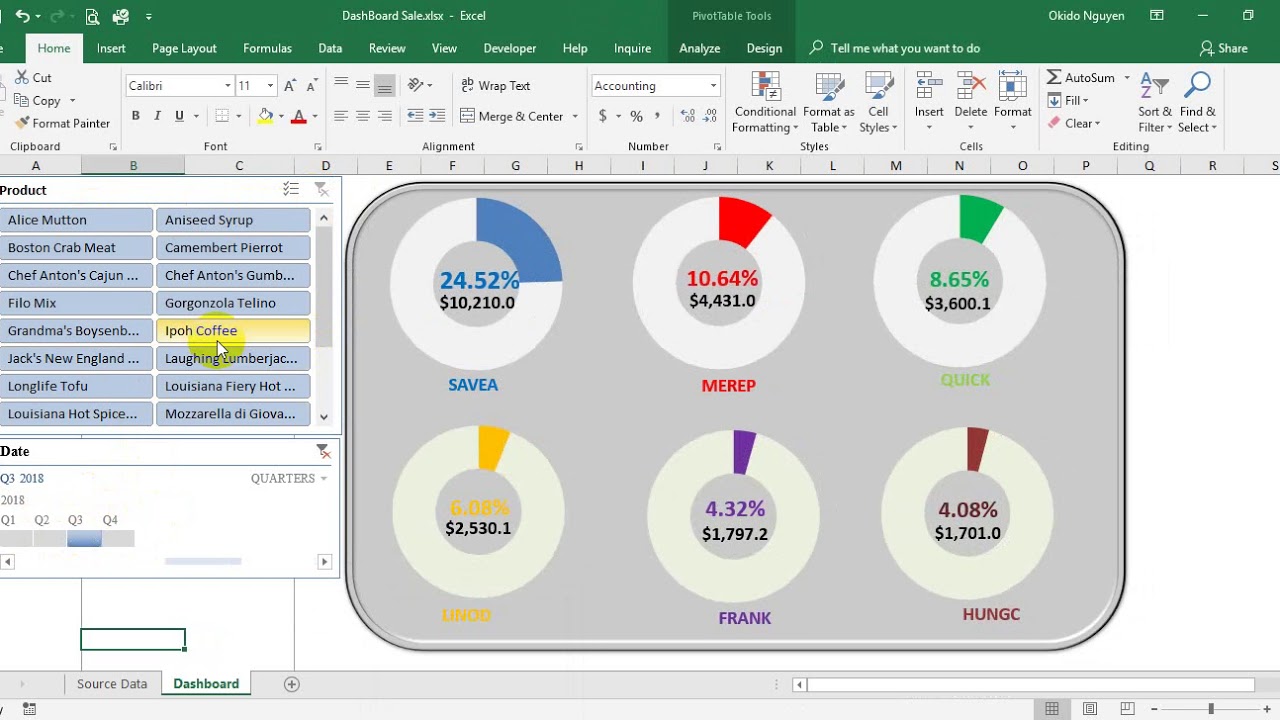Click the Cut scissors icon
This screenshot has width=1280, height=720.
20,77
